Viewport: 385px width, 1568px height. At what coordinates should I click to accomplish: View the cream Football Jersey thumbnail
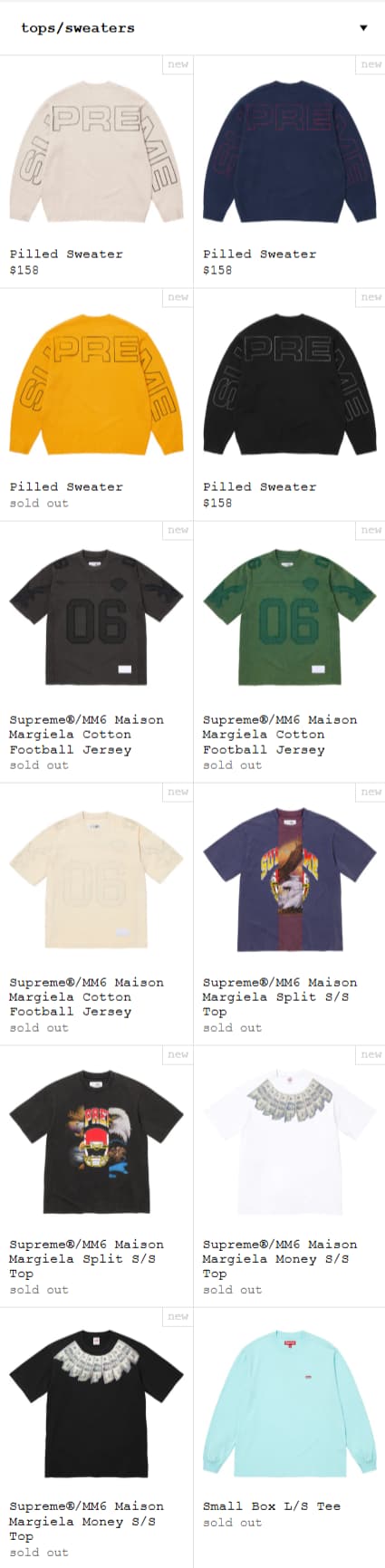[96, 880]
